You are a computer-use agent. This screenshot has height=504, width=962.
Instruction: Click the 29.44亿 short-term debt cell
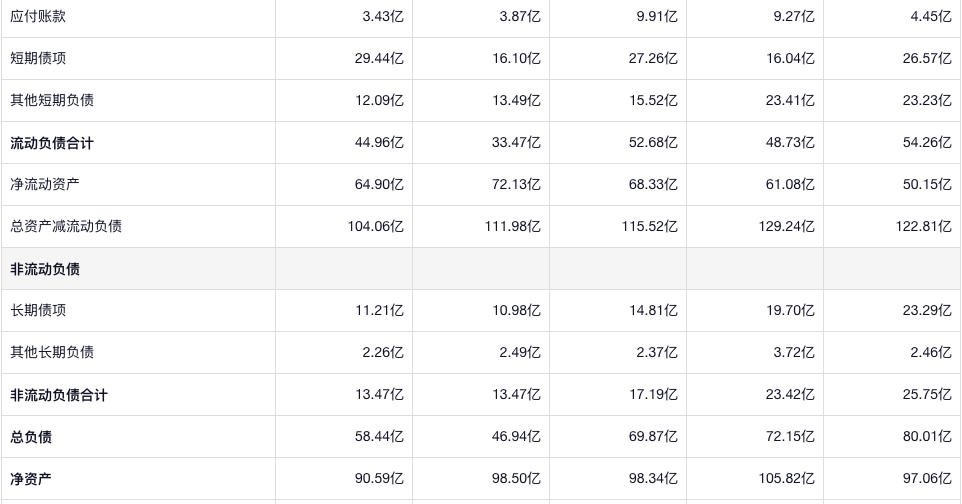379,59
